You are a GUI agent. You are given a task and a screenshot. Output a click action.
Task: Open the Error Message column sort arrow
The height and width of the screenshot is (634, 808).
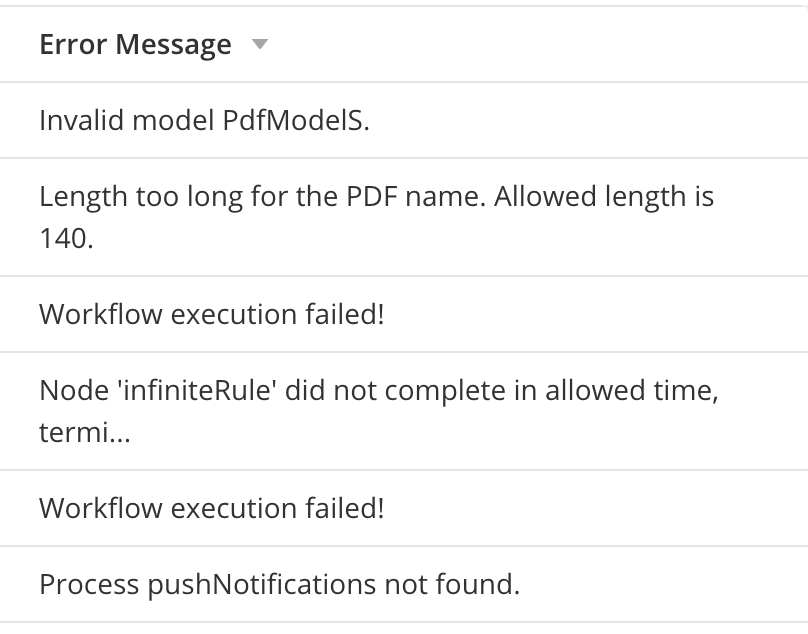pyautogui.click(x=260, y=44)
